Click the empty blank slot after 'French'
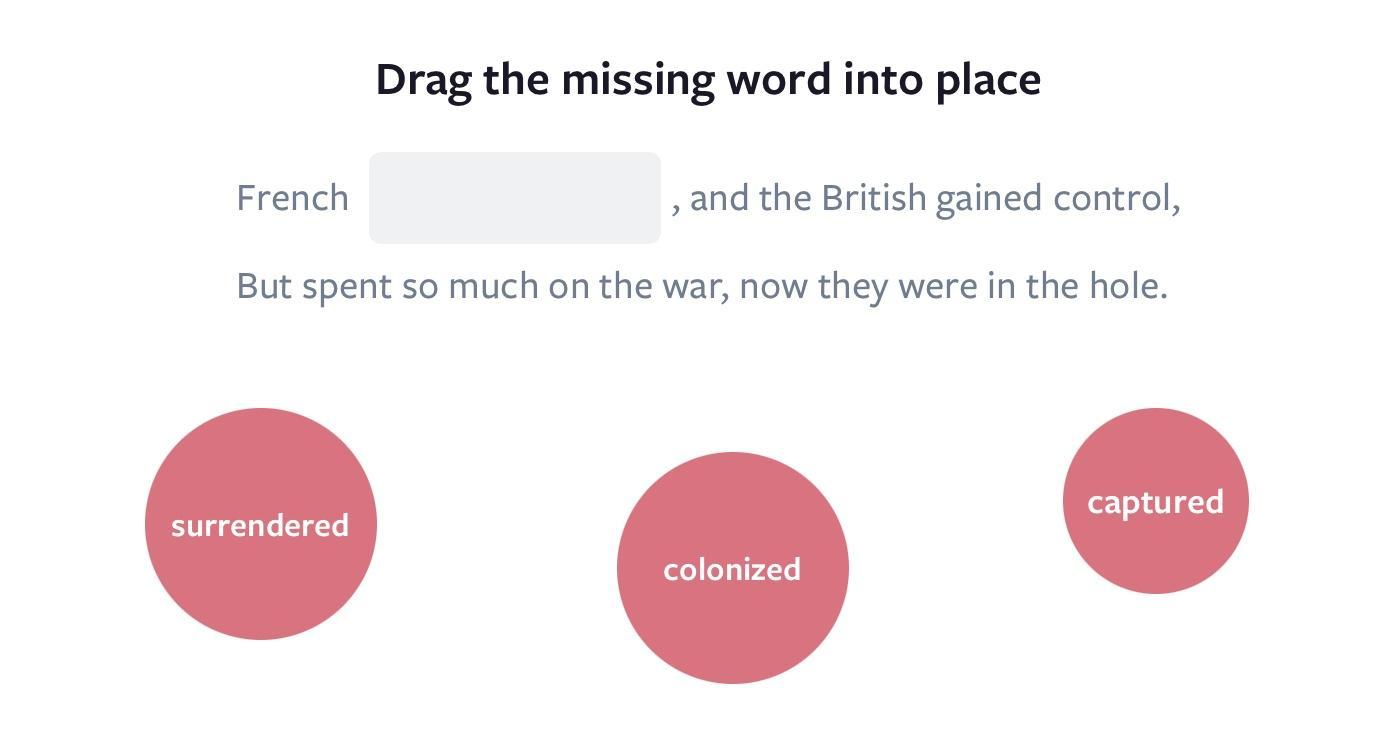 pos(515,198)
